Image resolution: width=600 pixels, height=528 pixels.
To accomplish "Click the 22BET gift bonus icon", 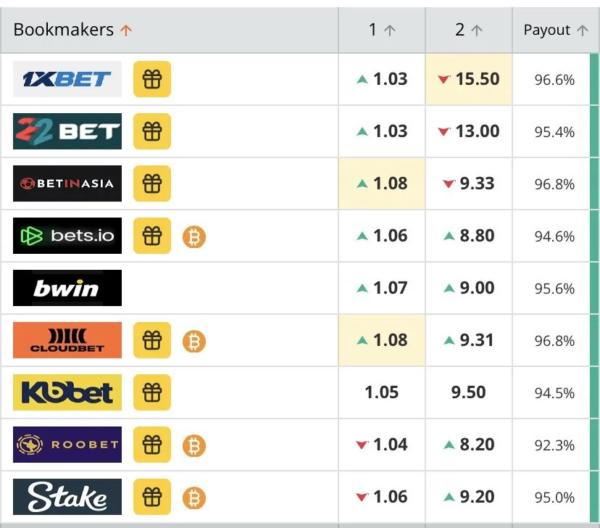I will [152, 131].
